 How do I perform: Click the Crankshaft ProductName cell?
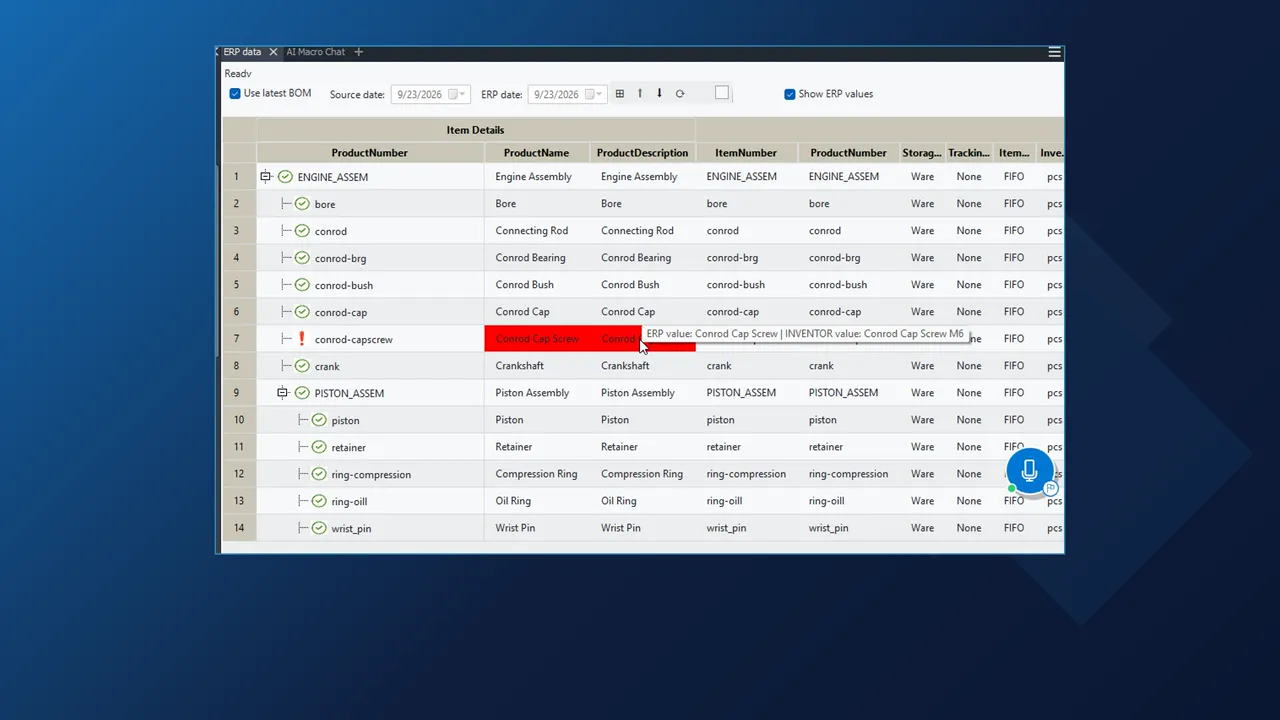point(537,366)
